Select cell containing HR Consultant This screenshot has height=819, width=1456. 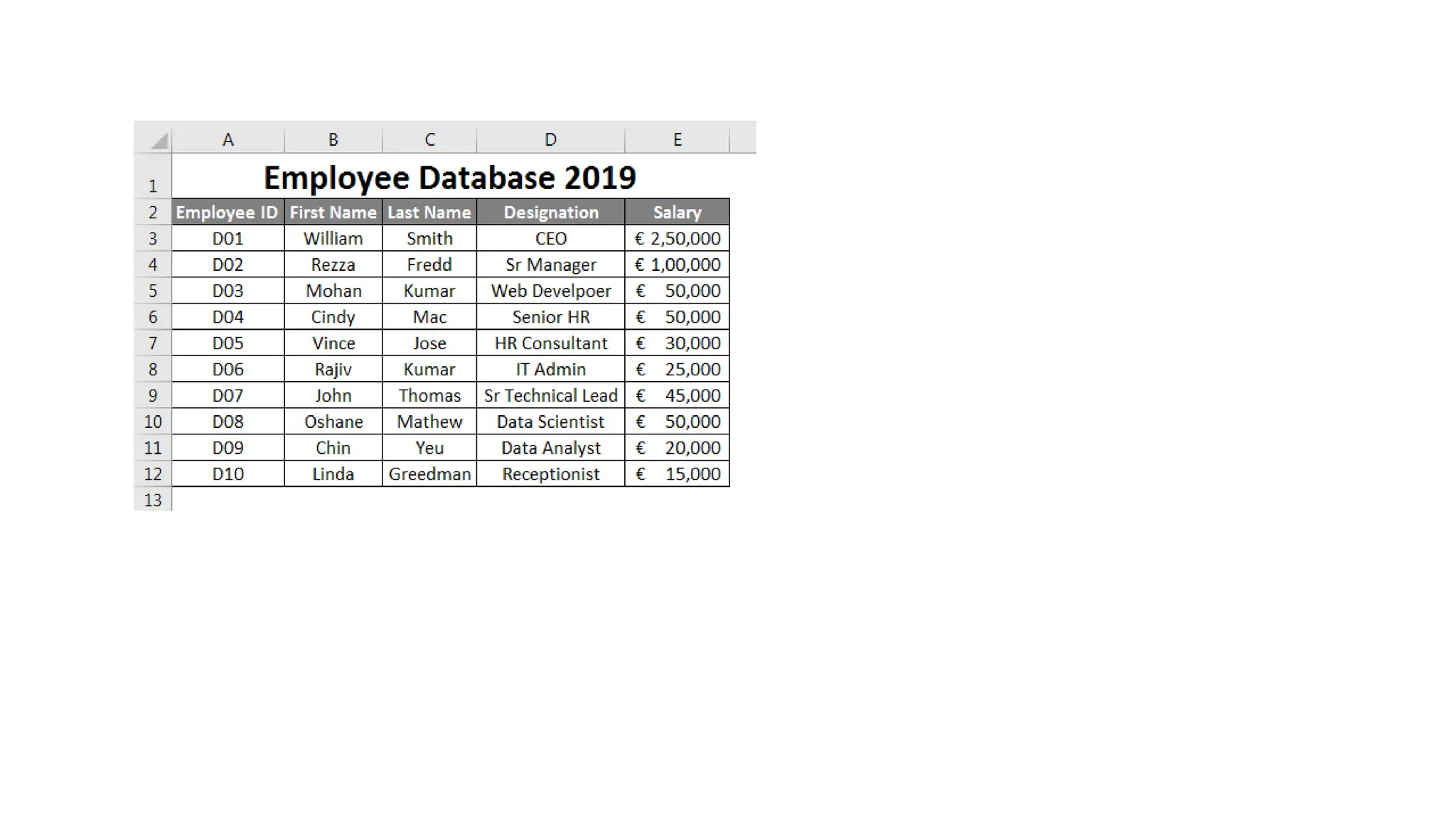click(x=551, y=343)
